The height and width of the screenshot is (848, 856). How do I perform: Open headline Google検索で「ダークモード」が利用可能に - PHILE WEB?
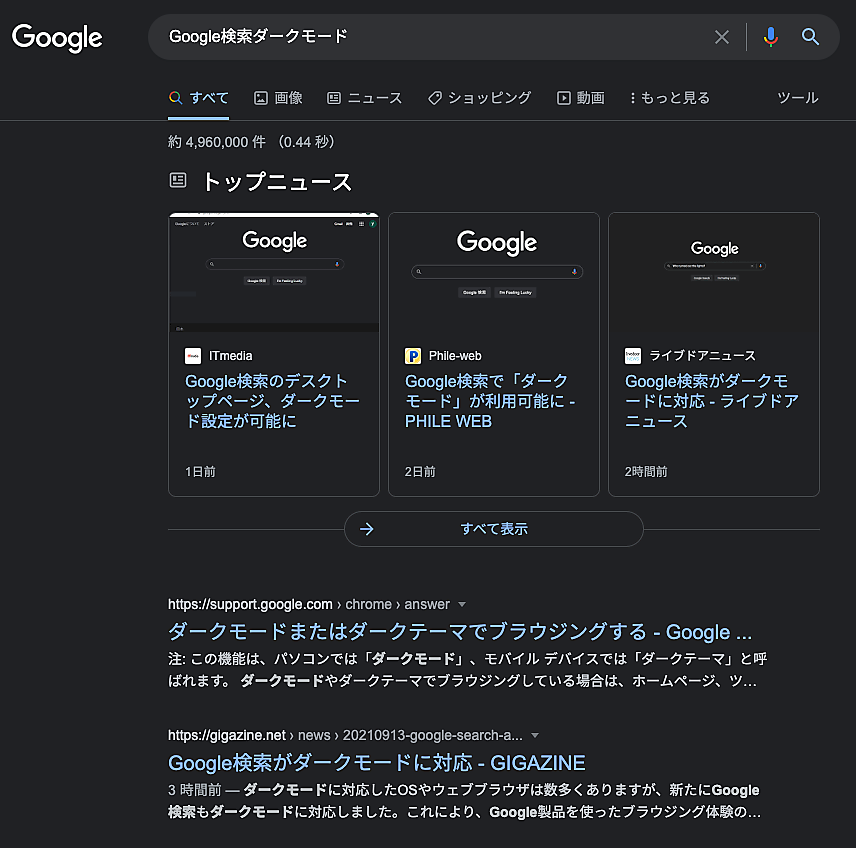point(490,401)
